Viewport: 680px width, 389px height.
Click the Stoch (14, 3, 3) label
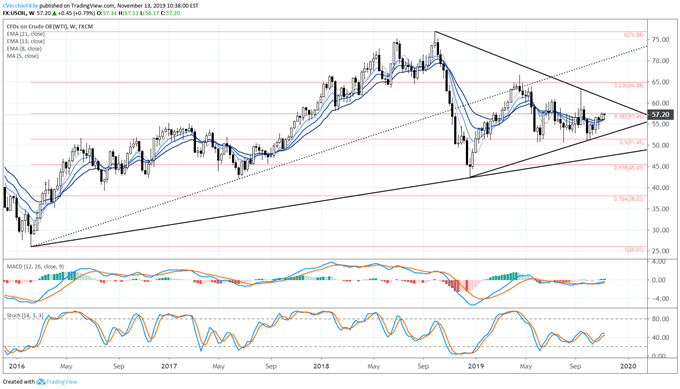coord(25,316)
